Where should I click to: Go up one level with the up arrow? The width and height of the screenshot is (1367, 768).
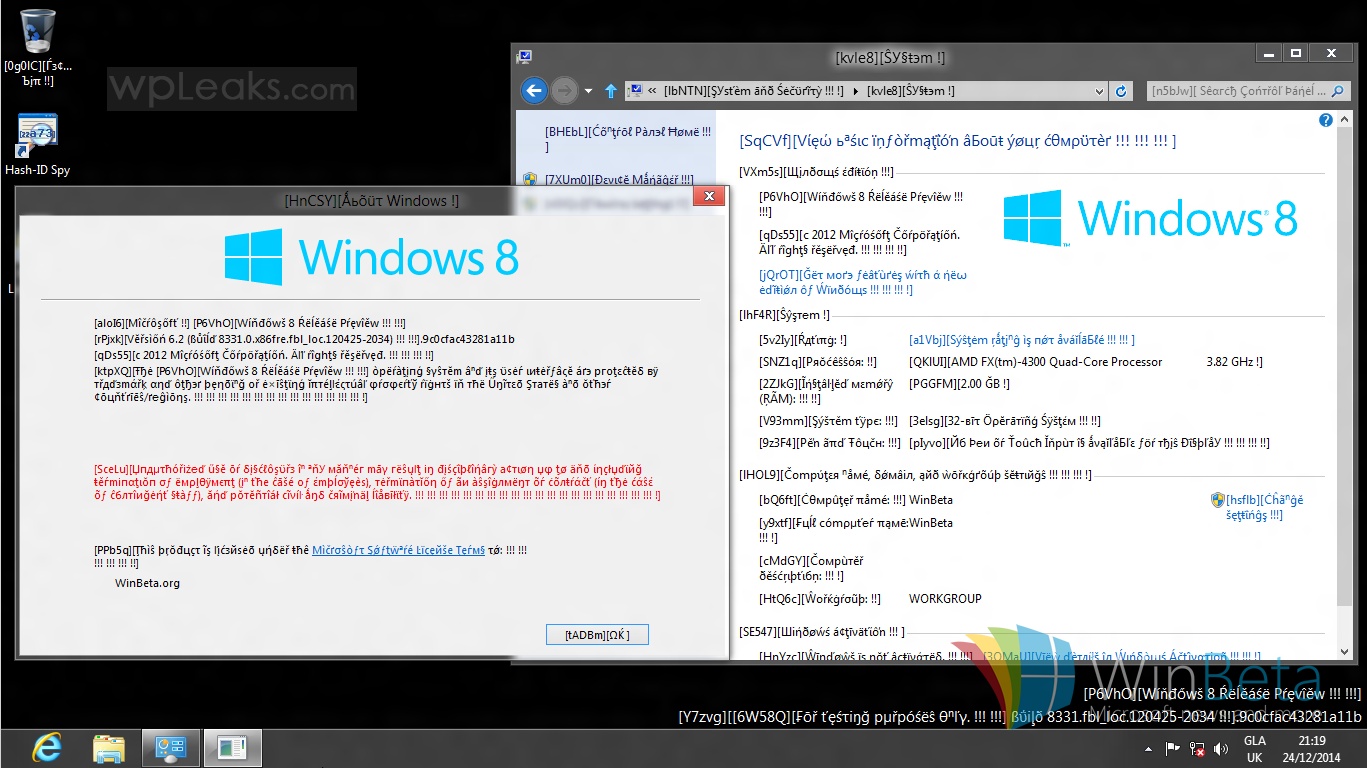[x=610, y=91]
